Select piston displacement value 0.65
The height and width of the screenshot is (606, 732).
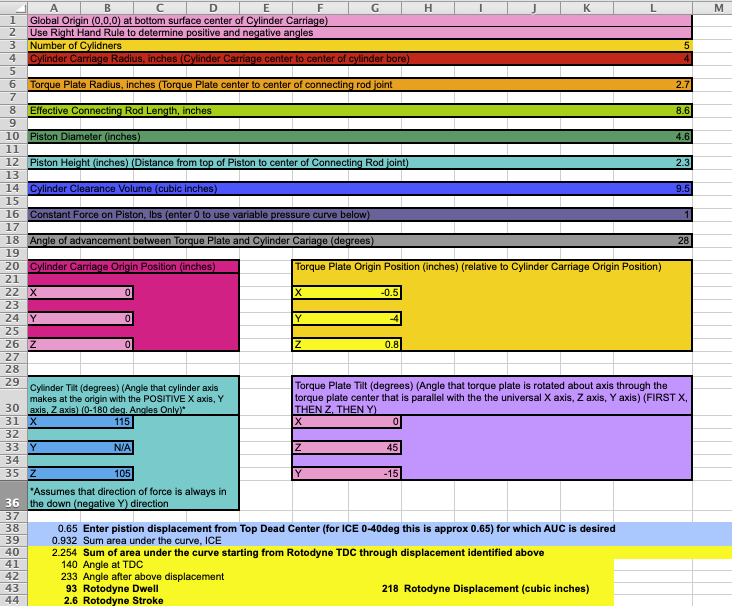(x=68, y=528)
